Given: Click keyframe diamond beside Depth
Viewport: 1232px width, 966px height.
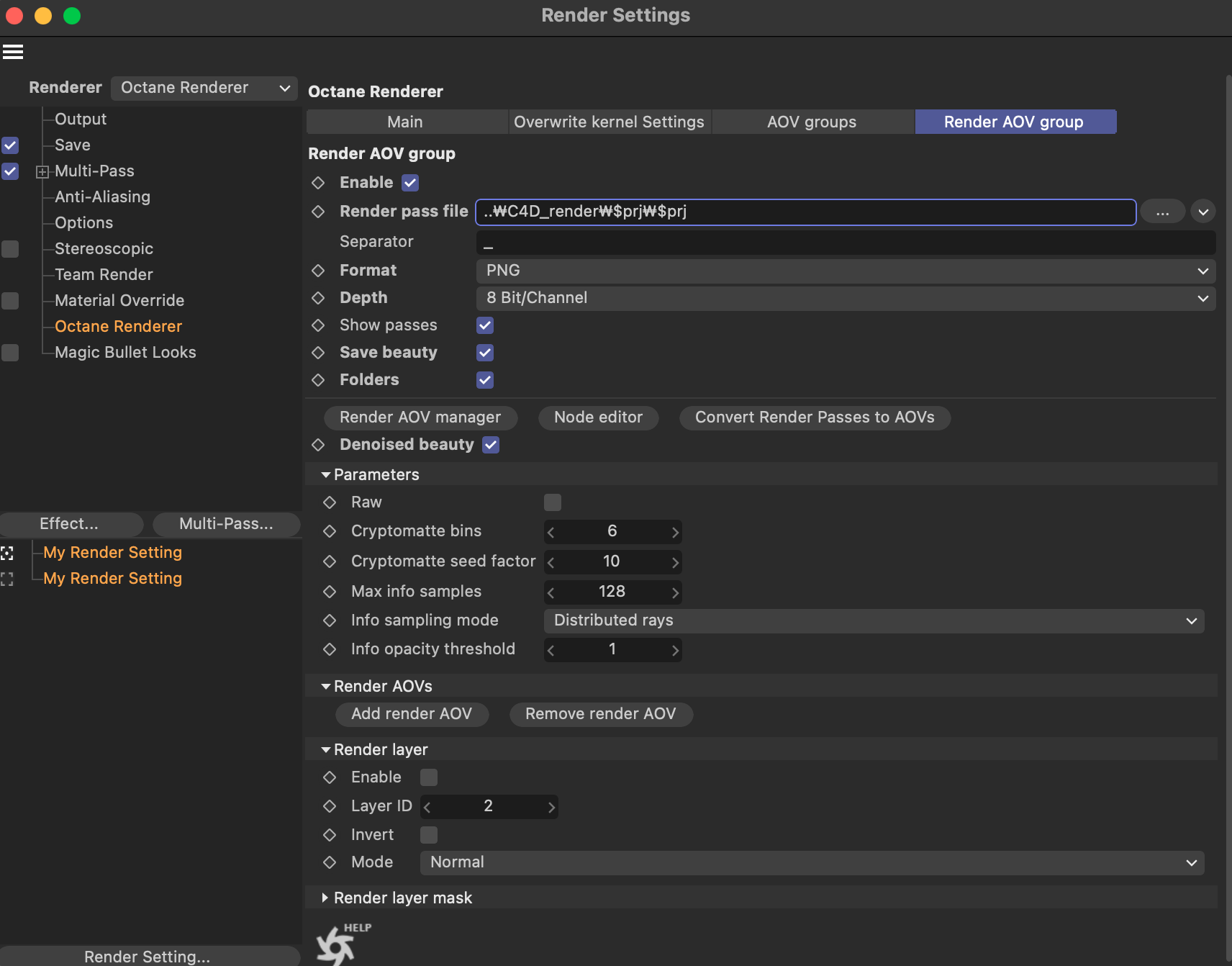Looking at the screenshot, I should (x=318, y=298).
